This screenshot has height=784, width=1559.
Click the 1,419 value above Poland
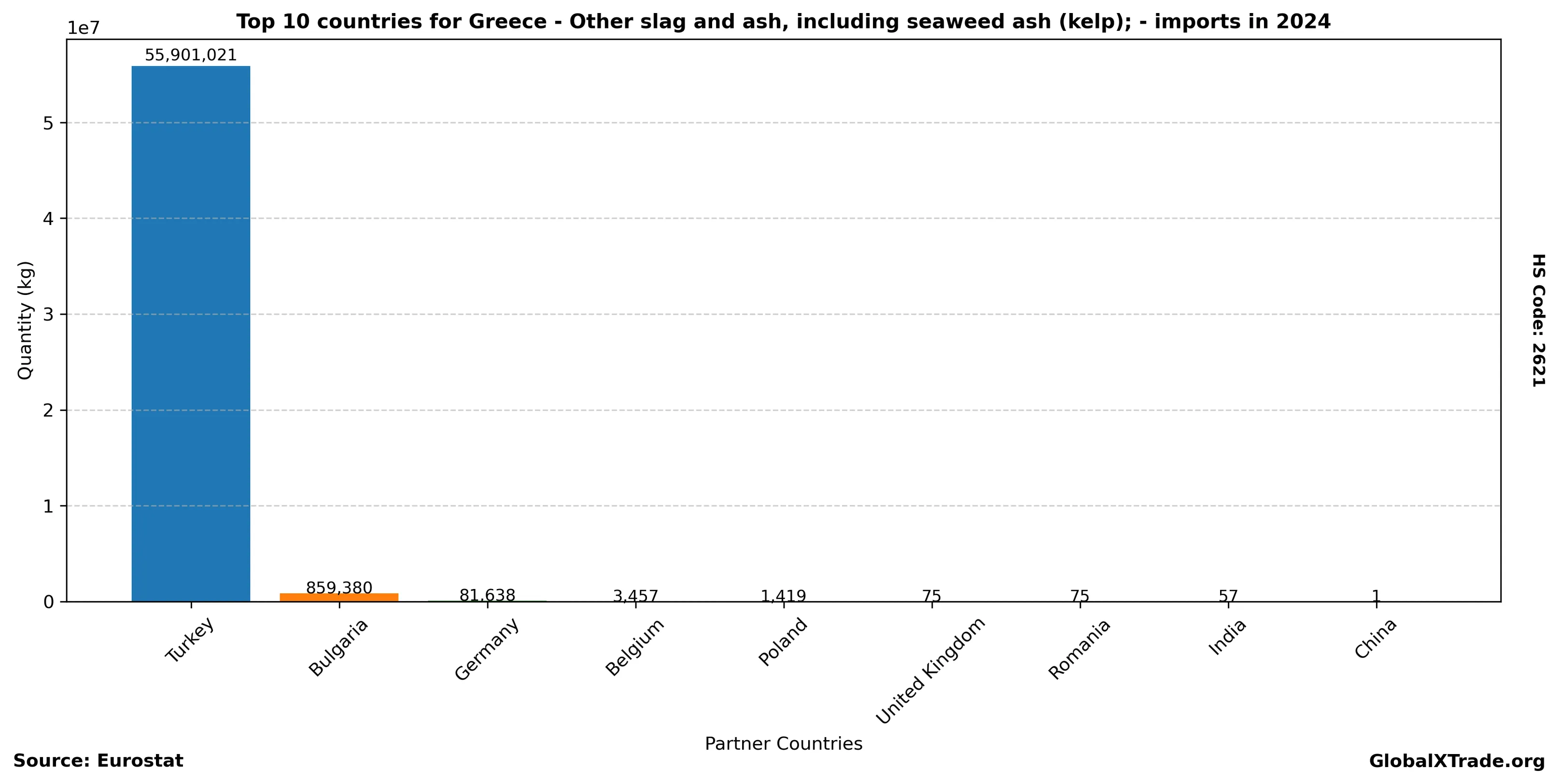[783, 597]
